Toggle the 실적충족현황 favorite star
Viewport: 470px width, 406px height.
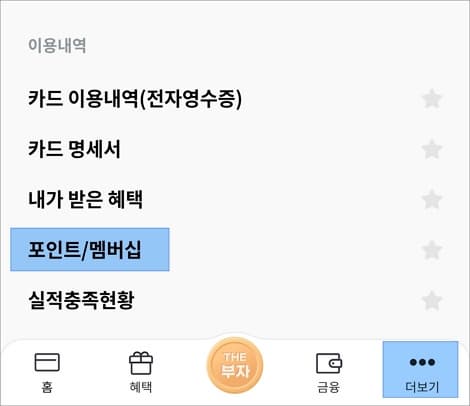point(432,300)
